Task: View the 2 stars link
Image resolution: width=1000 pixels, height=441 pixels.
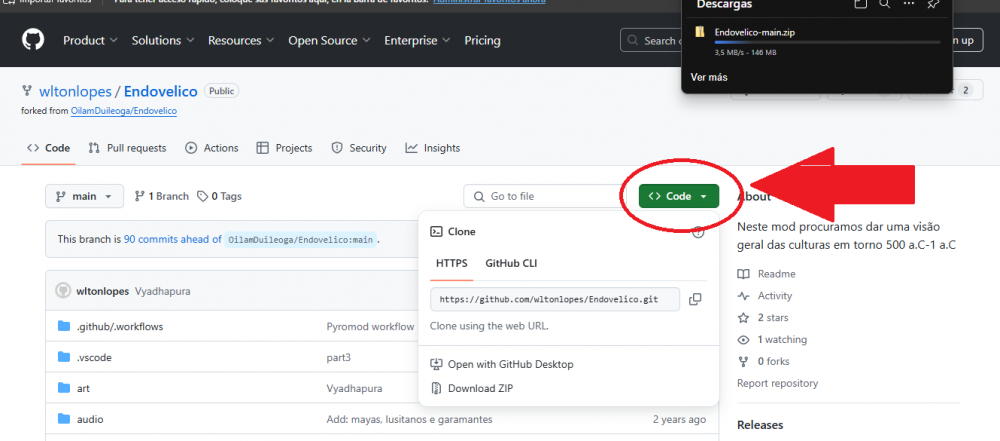Action: (763, 317)
